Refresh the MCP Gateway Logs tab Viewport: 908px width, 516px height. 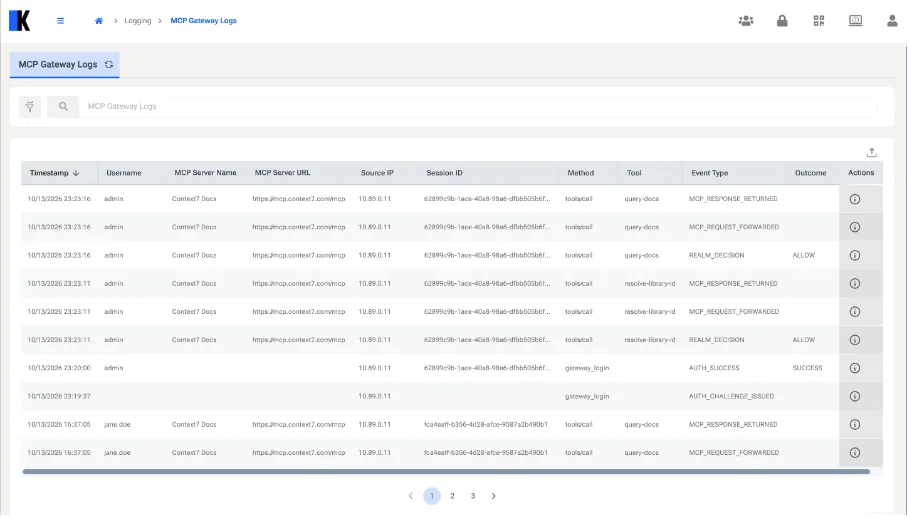pos(109,64)
